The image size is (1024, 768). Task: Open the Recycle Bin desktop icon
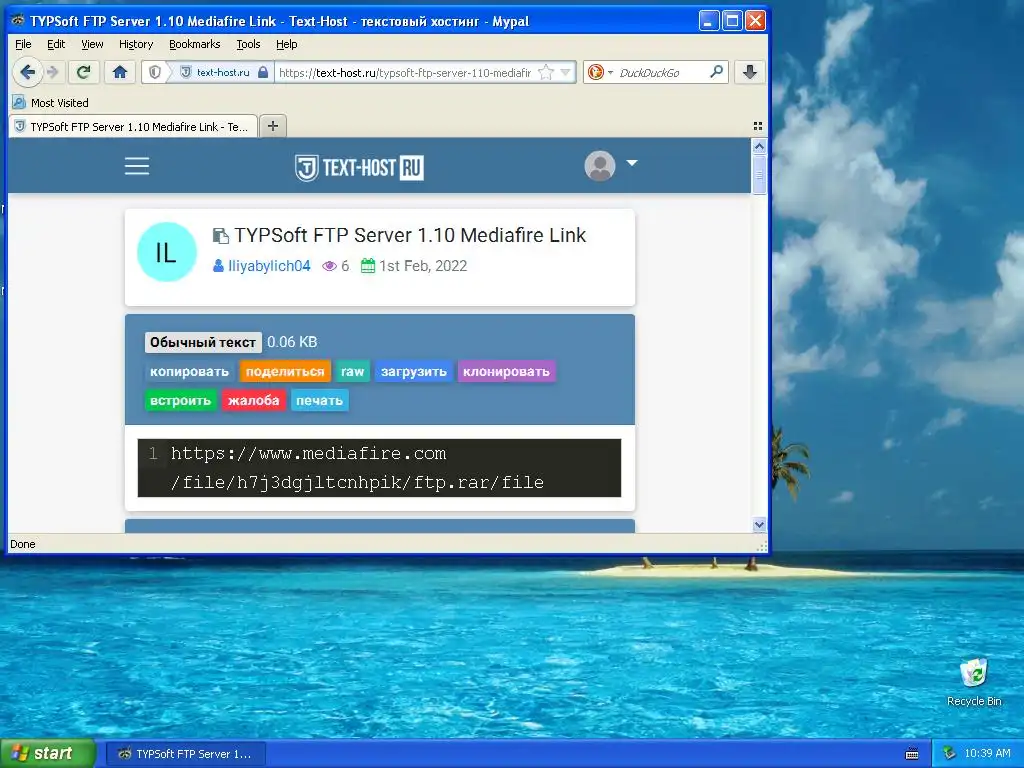[974, 682]
